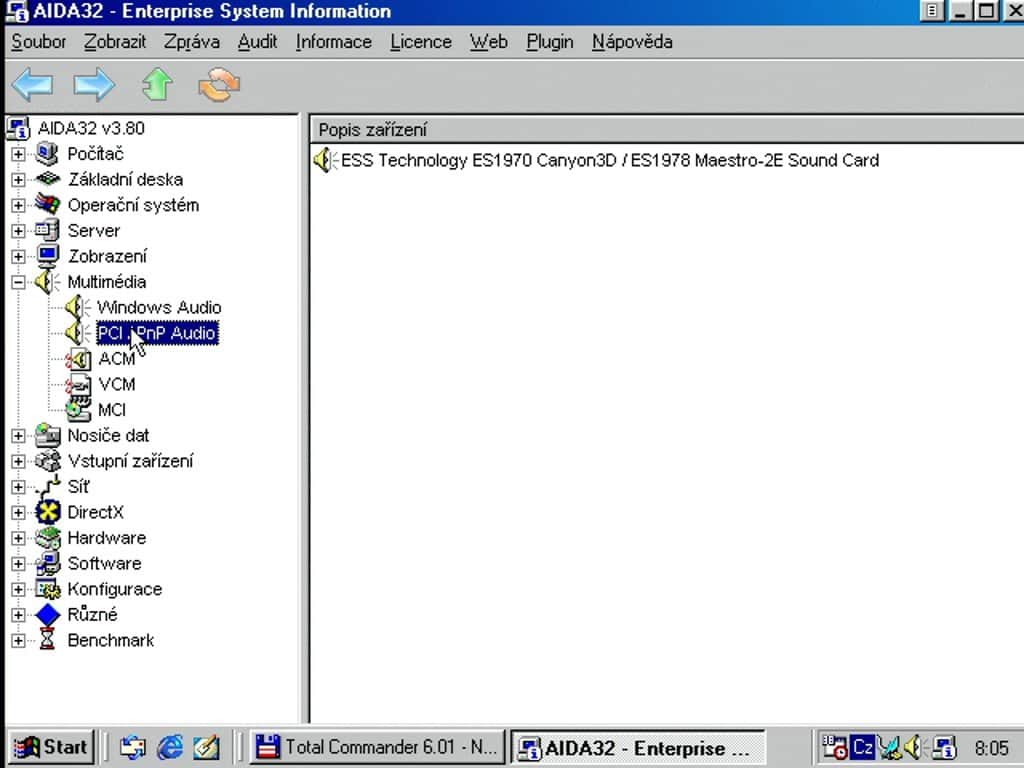Open volume control from system tray
The image size is (1024, 768).
point(913,747)
